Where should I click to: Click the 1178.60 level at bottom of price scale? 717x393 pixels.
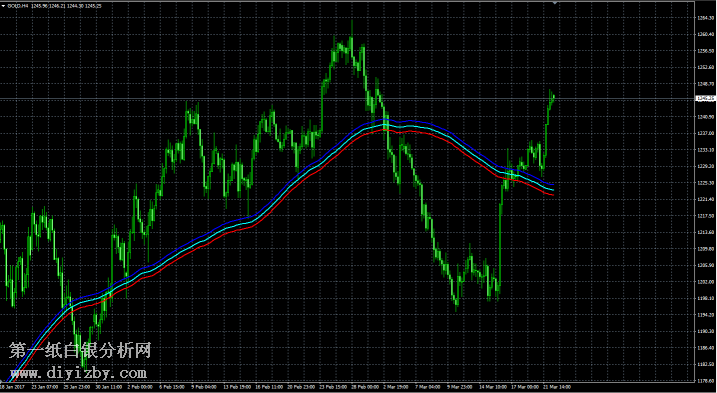point(706,380)
